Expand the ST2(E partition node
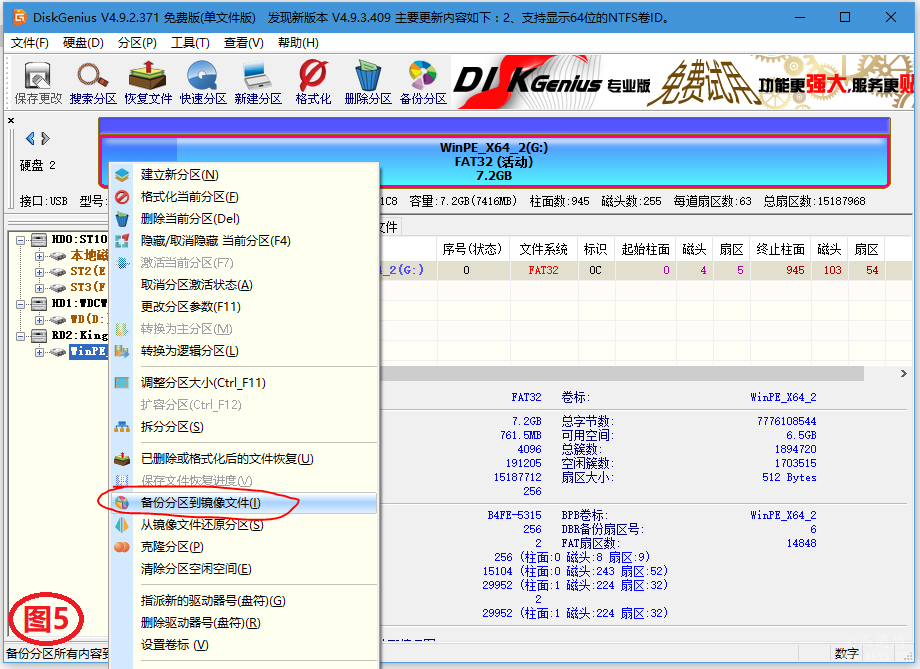920x669 pixels. (x=39, y=272)
